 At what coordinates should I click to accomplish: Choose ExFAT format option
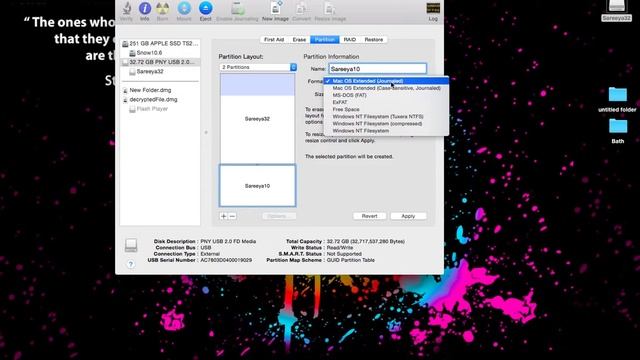pos(386,102)
